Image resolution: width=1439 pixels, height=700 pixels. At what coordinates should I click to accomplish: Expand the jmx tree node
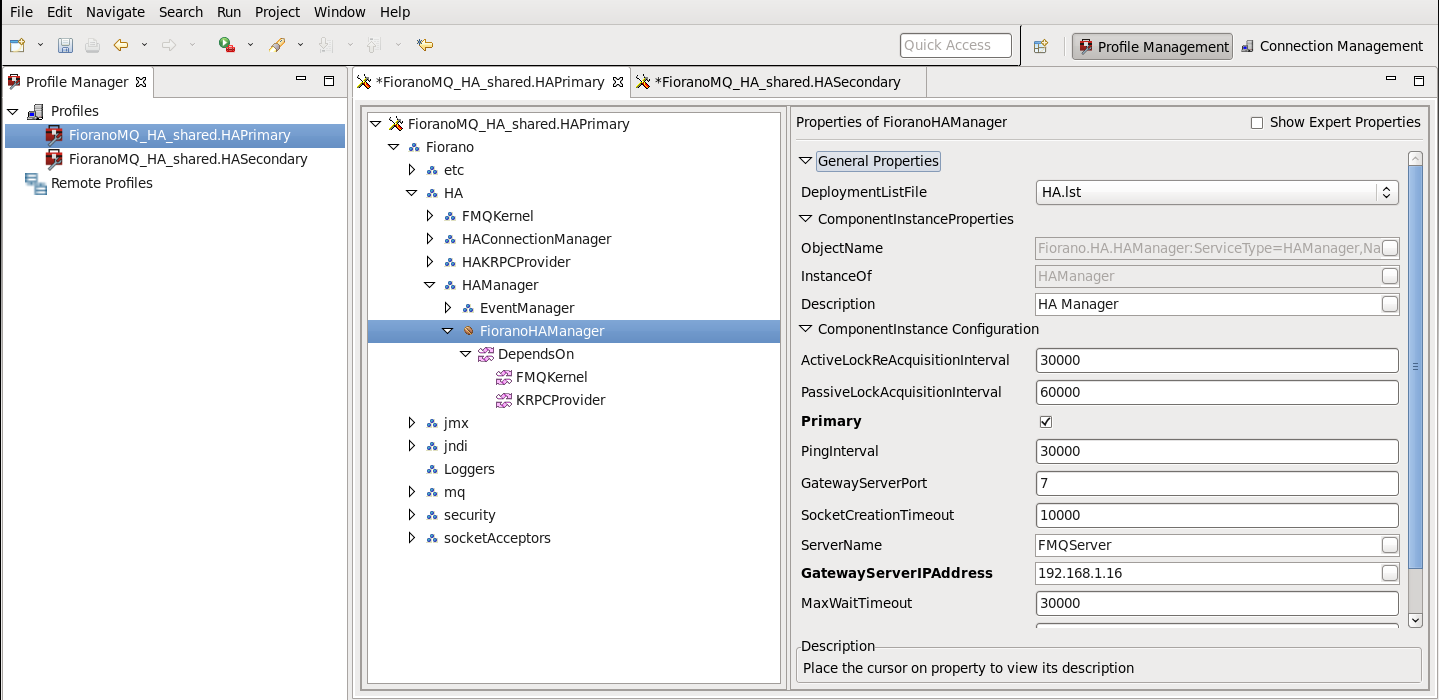click(x=412, y=423)
